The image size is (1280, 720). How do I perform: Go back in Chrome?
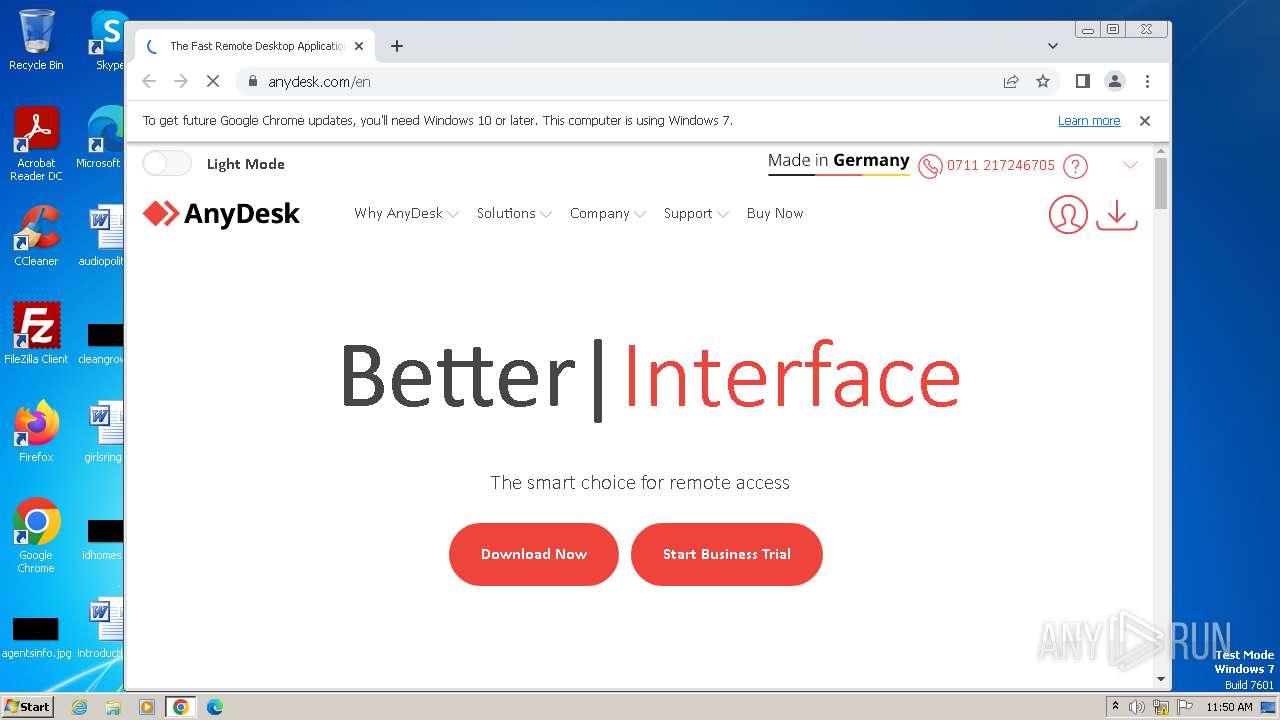pos(149,81)
